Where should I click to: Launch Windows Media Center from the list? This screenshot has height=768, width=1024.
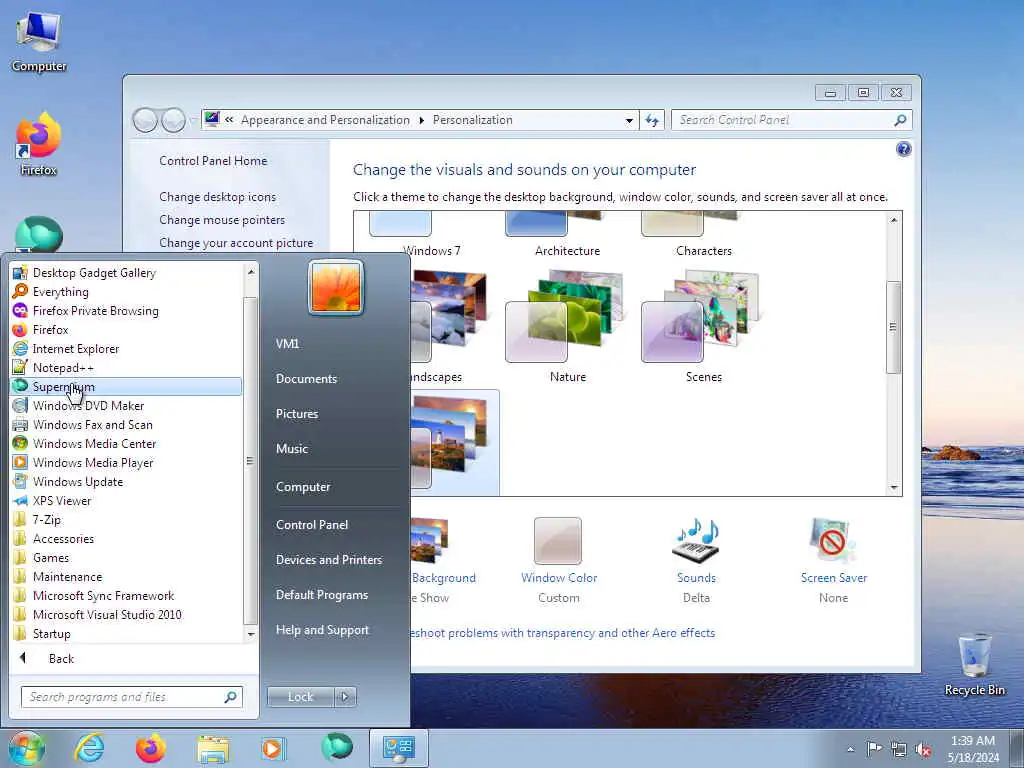[x=125, y=443]
